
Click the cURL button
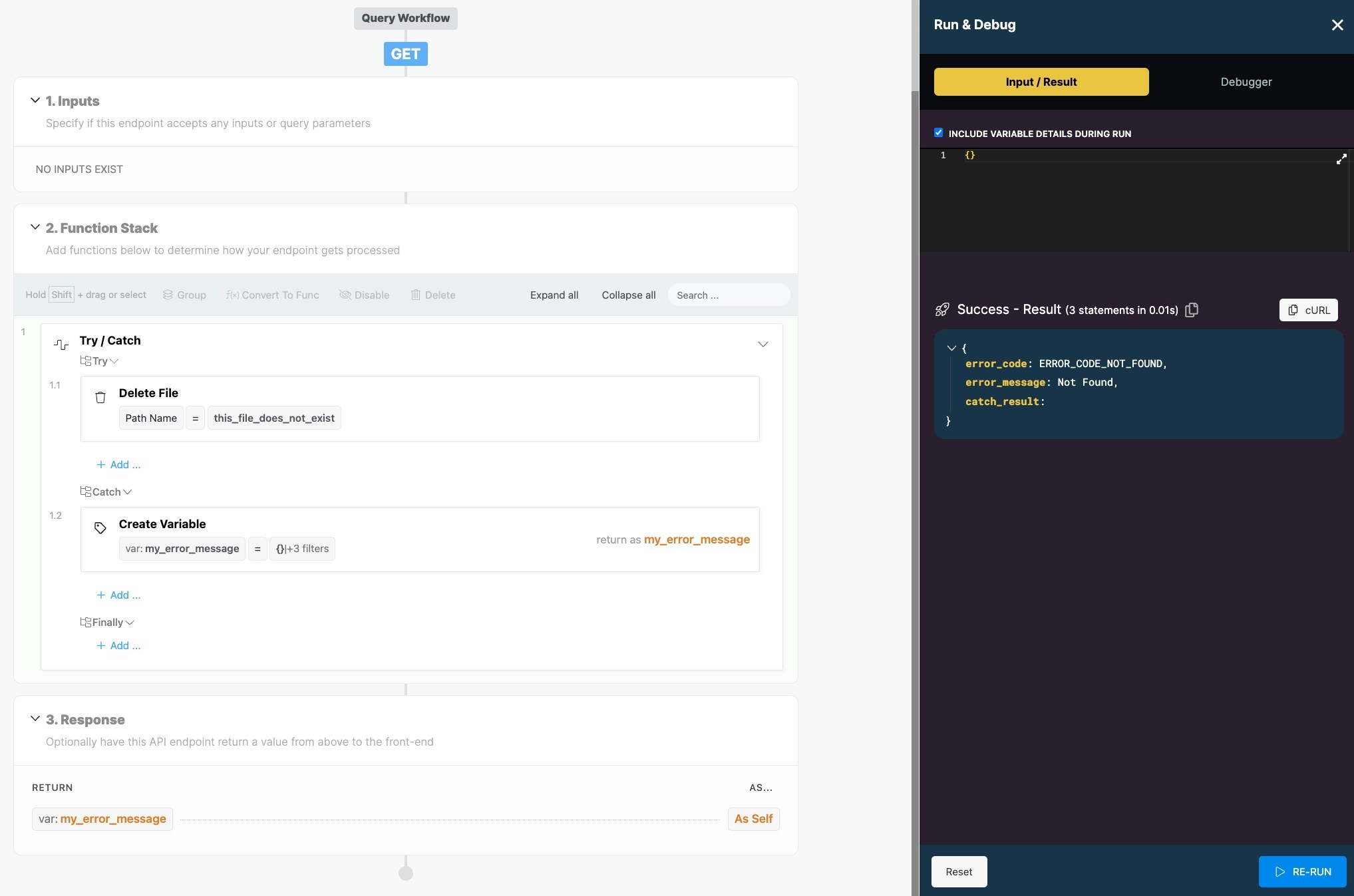pos(1308,310)
